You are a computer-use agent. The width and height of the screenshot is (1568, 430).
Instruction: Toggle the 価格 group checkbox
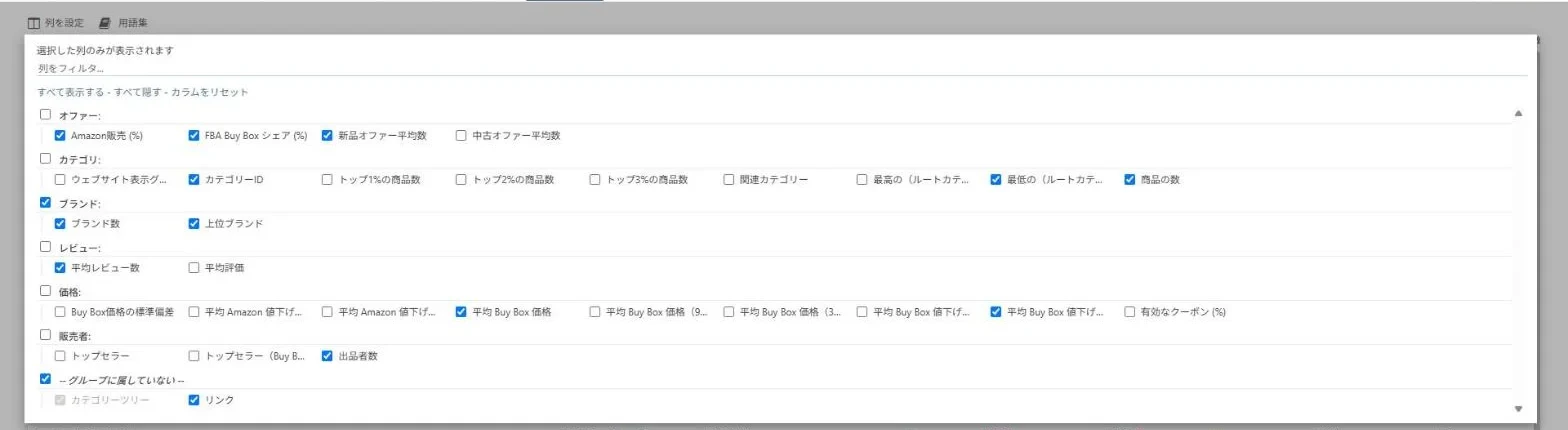[45, 290]
